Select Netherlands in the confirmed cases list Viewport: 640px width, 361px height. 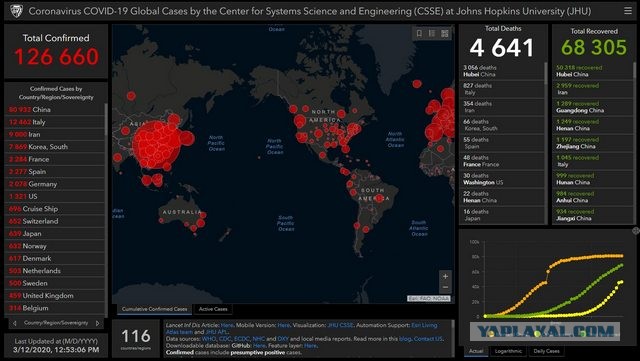pos(55,271)
